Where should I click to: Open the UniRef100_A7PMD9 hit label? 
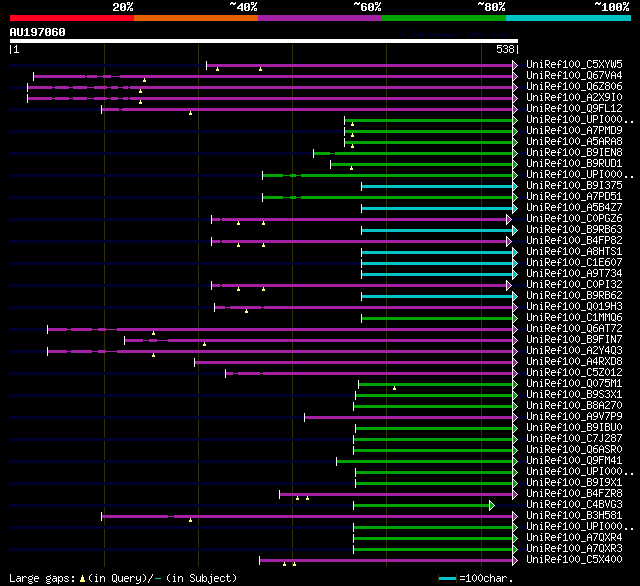[574, 131]
